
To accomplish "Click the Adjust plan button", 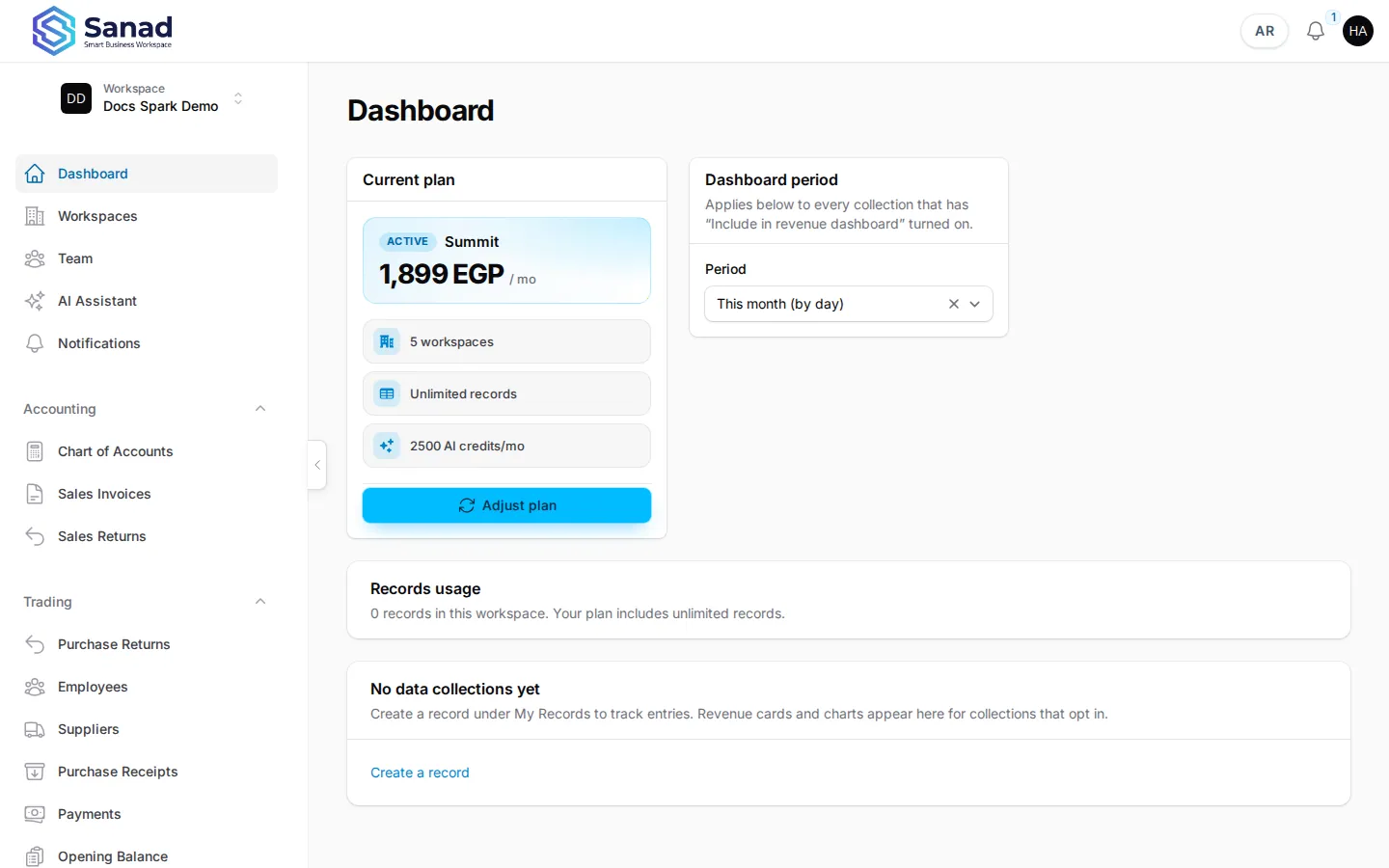I will (x=506, y=505).
